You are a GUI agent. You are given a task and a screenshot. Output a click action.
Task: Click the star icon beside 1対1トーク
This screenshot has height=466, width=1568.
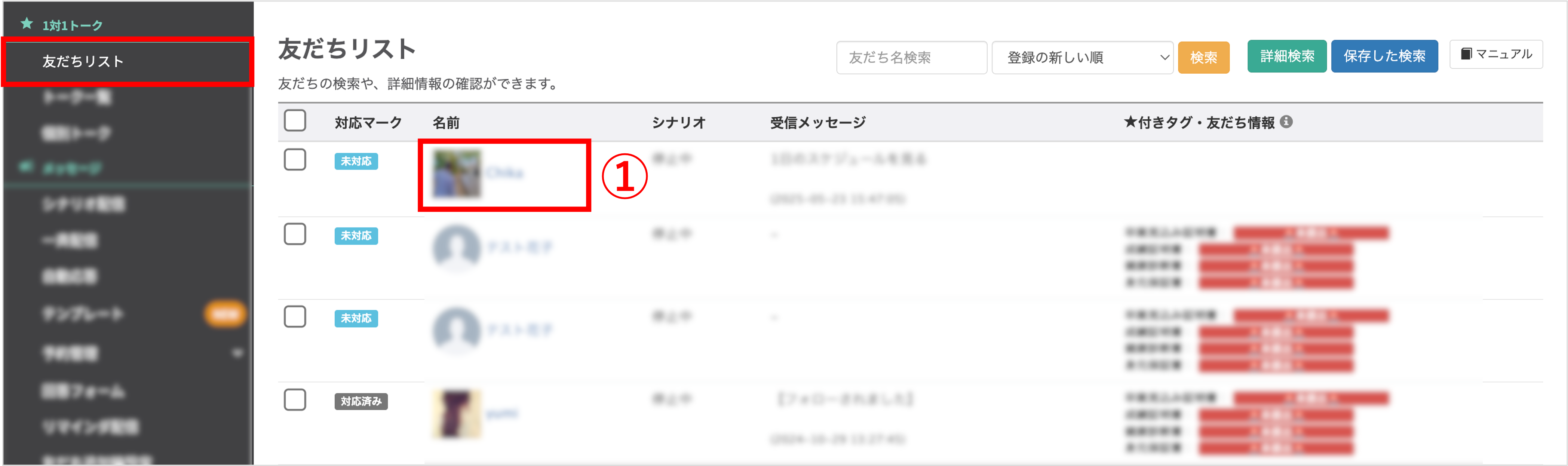tap(26, 24)
